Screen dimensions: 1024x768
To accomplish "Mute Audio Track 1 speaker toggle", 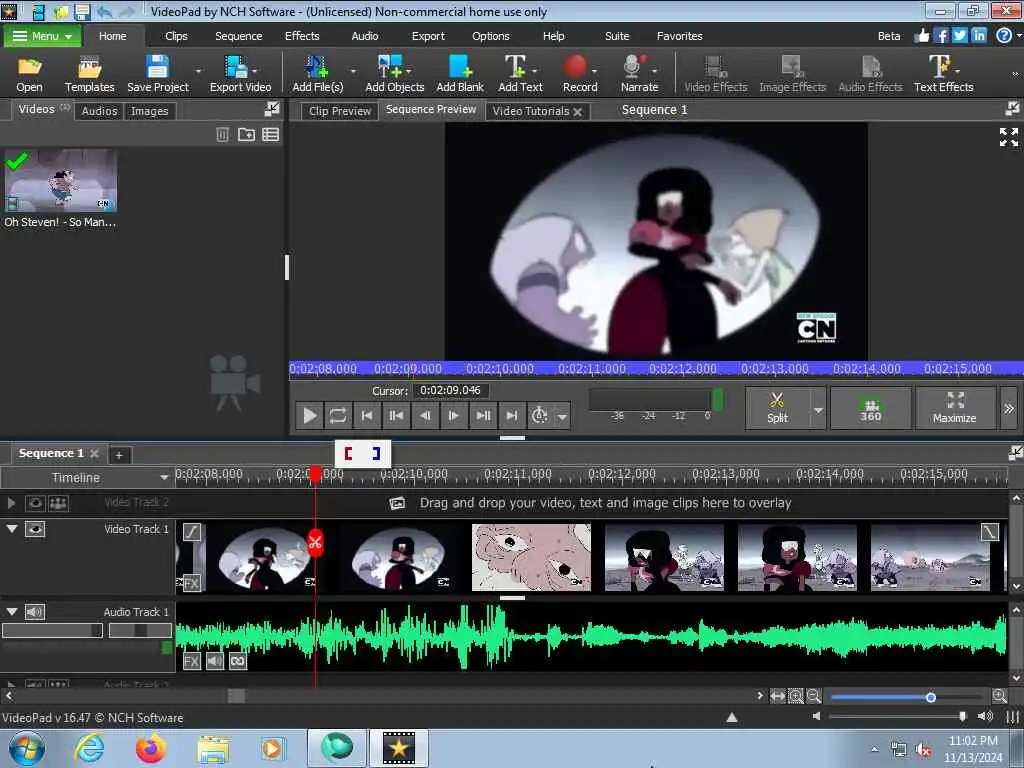I will [x=35, y=612].
